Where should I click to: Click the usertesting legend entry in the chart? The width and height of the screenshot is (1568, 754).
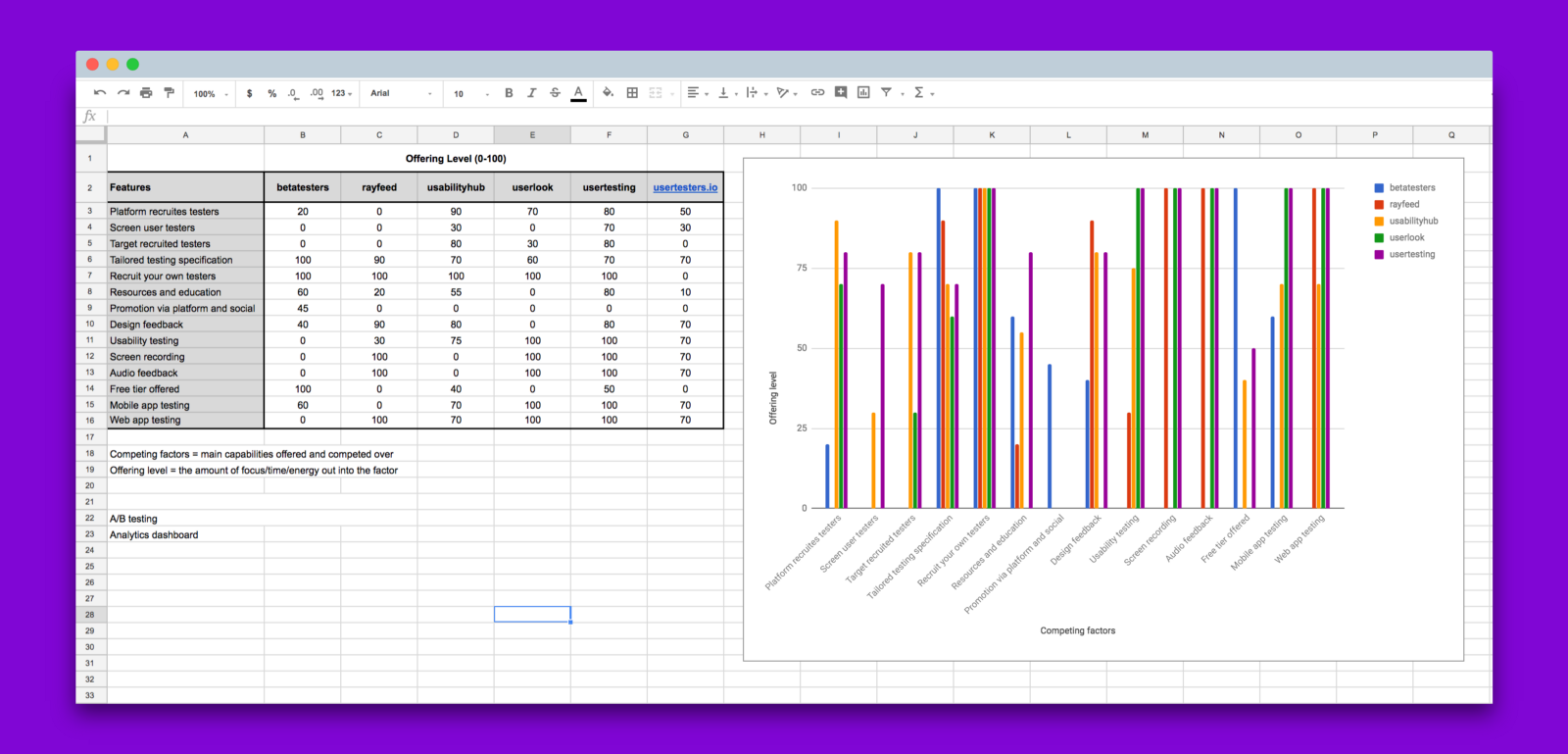point(1404,254)
